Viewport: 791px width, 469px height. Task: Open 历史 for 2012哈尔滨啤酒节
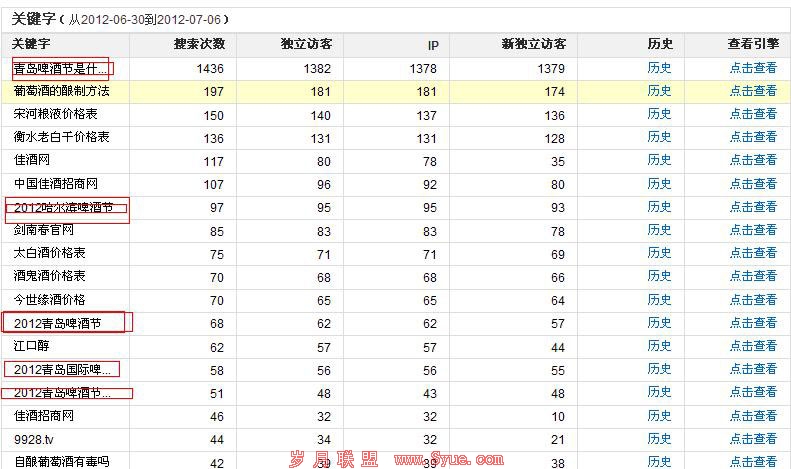click(x=659, y=207)
